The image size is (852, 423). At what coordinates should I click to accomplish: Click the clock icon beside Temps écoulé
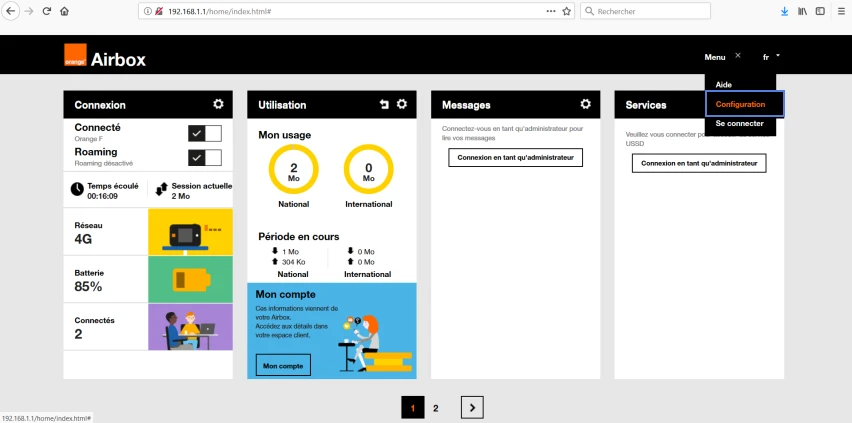(77, 189)
